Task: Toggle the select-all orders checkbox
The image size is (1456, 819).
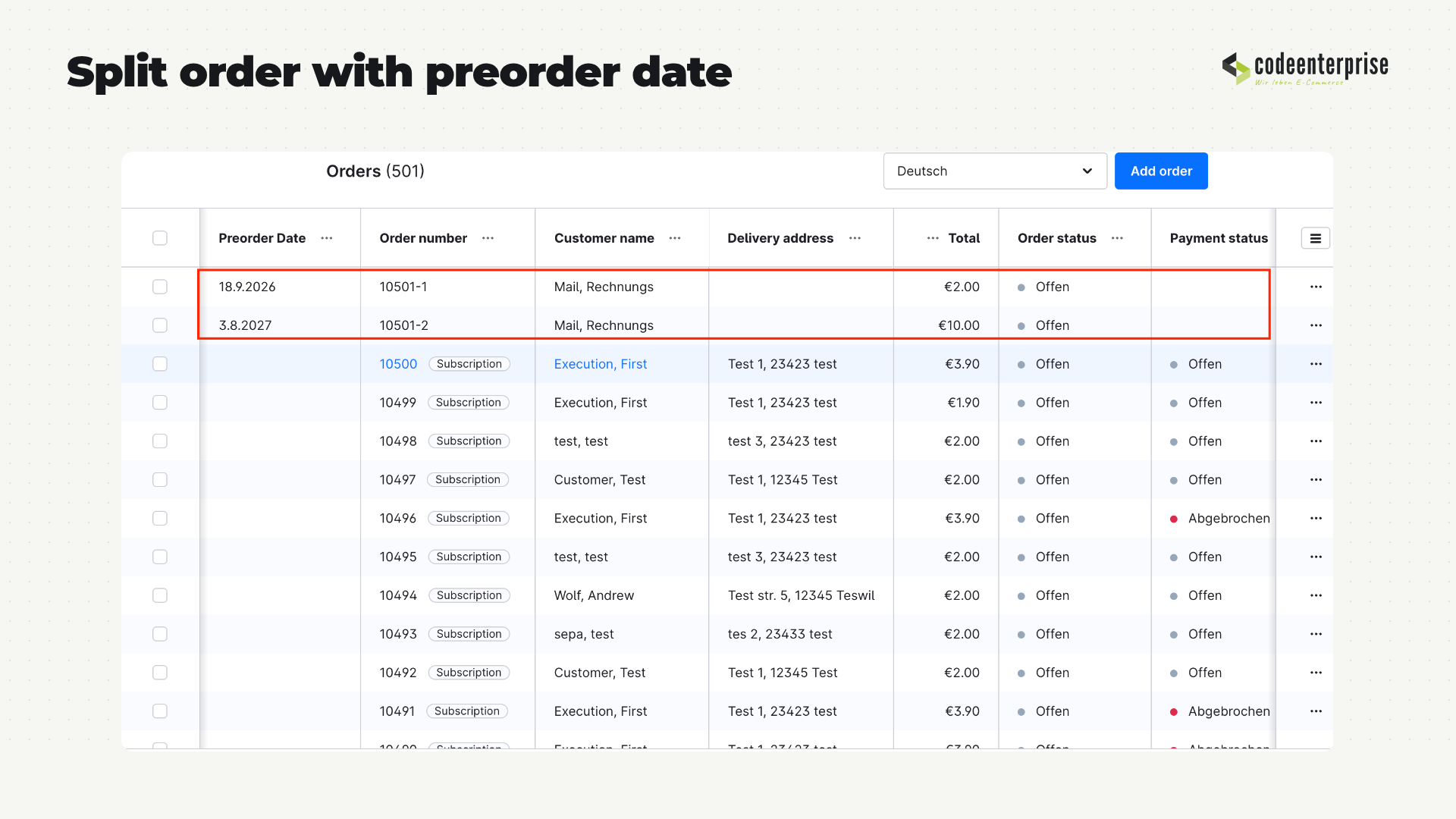Action: [x=160, y=238]
